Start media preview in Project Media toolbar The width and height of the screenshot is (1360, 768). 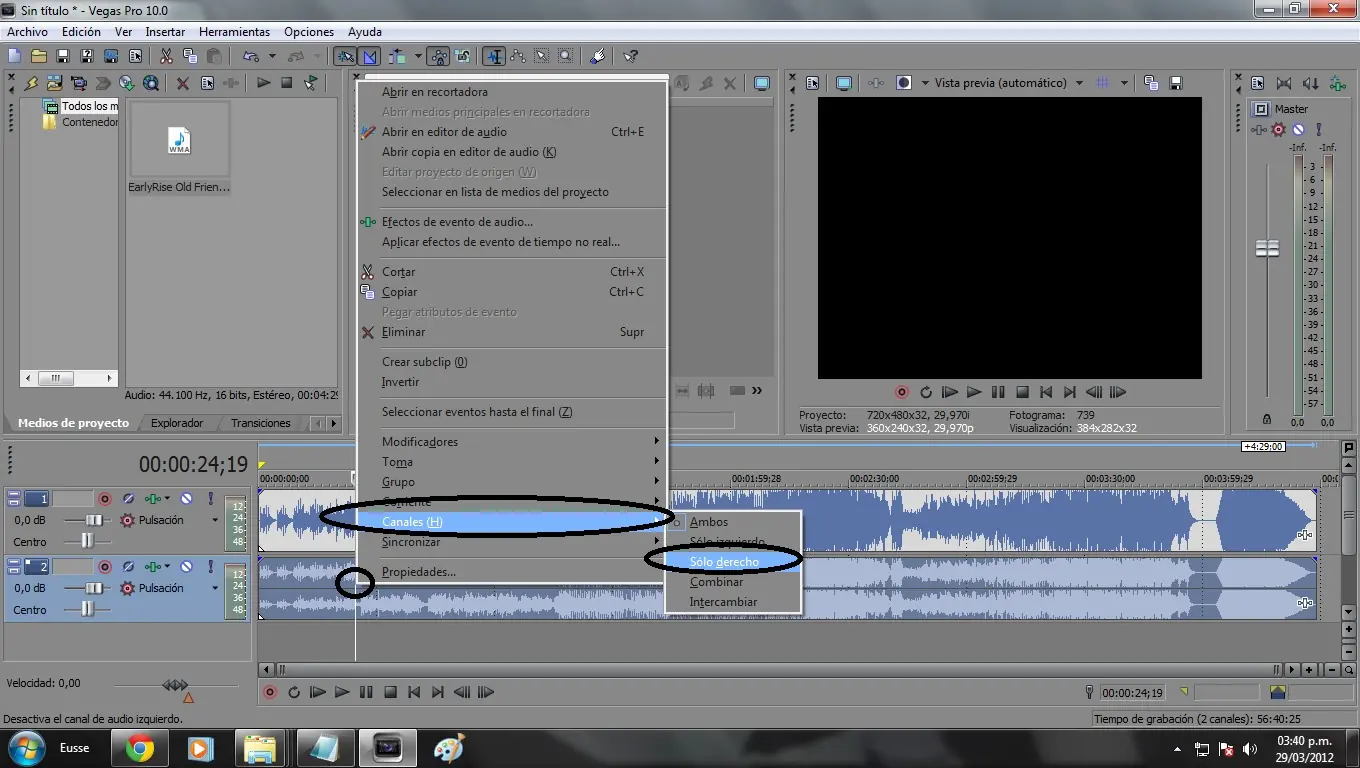point(263,83)
